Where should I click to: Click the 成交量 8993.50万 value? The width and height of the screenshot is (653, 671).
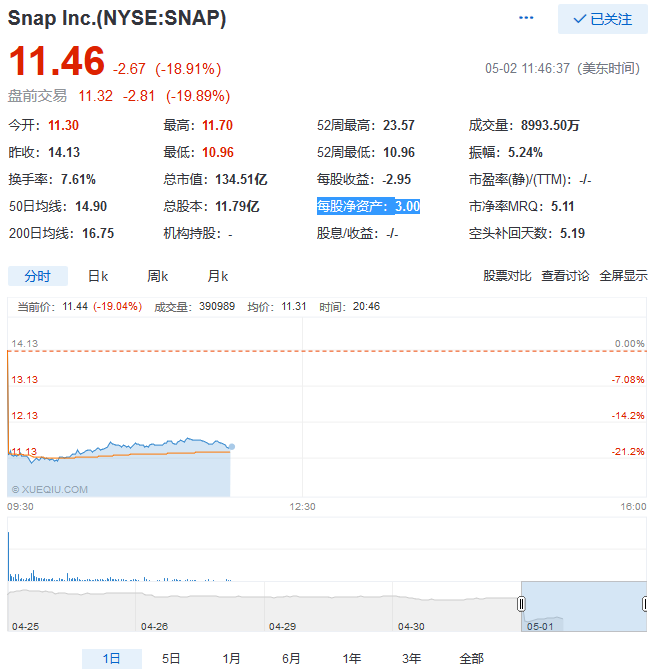pos(550,125)
